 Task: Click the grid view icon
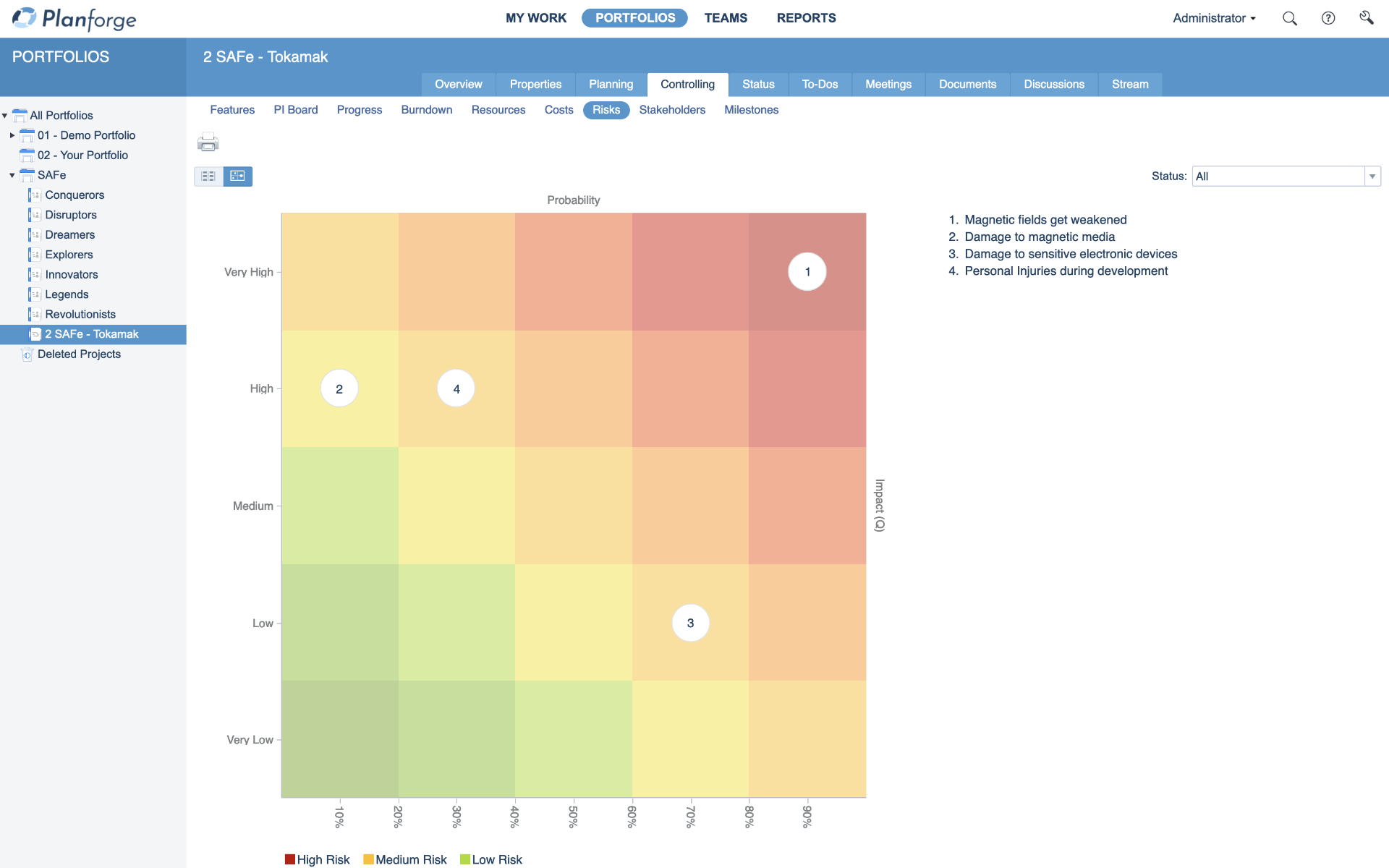(237, 176)
